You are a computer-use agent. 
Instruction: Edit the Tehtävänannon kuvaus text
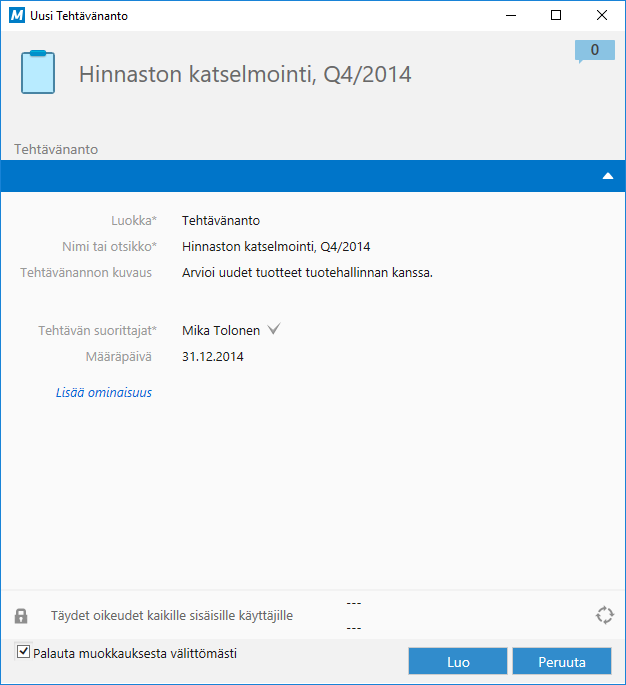pos(307,272)
